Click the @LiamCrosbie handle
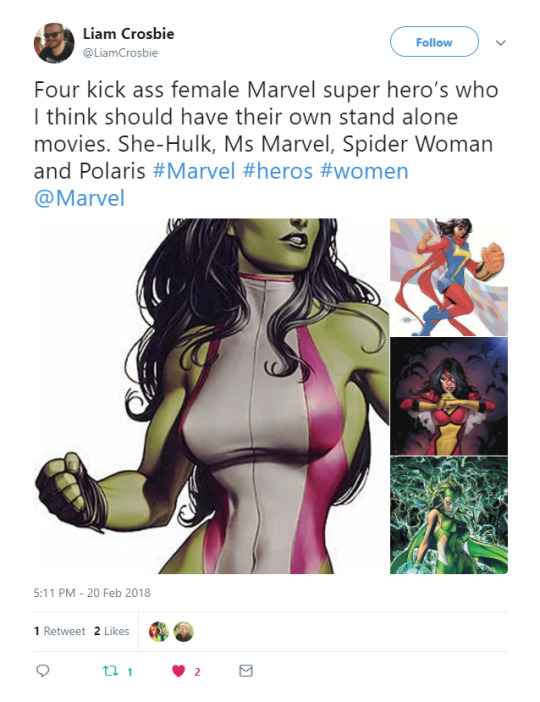 [x=120, y=53]
